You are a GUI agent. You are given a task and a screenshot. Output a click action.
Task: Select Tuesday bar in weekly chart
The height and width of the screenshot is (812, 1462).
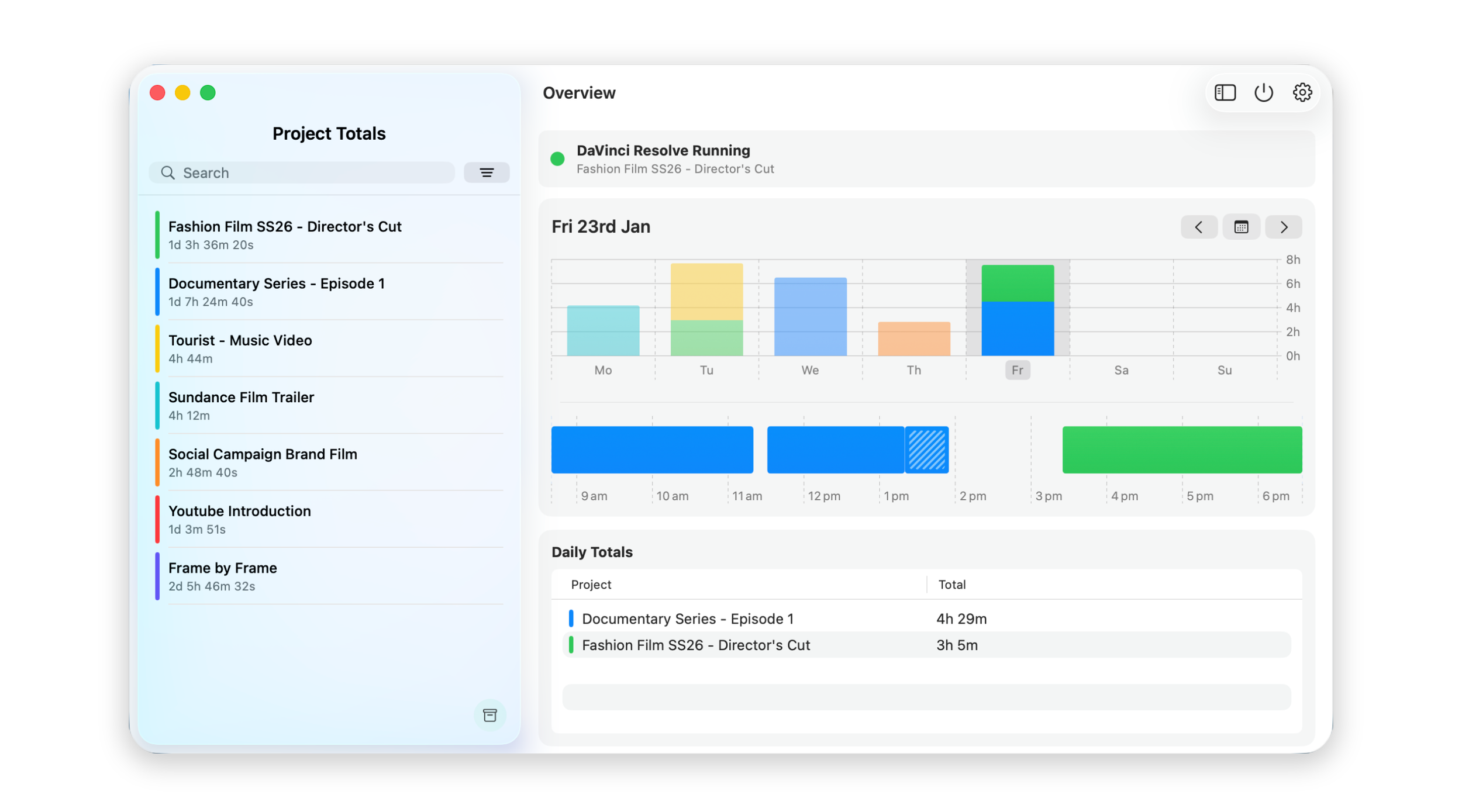click(x=706, y=310)
